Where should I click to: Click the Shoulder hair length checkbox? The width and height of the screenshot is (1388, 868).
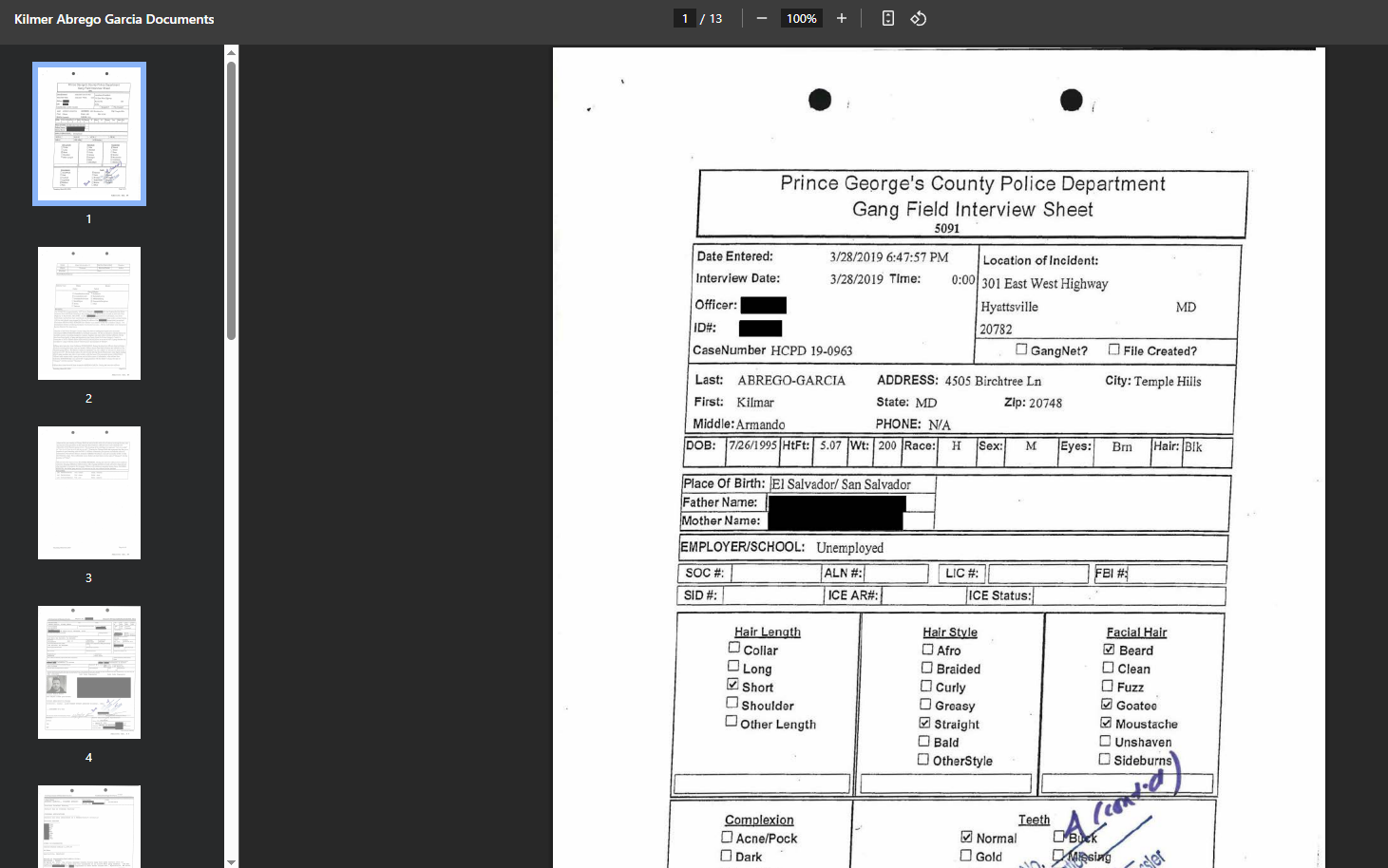point(732,703)
